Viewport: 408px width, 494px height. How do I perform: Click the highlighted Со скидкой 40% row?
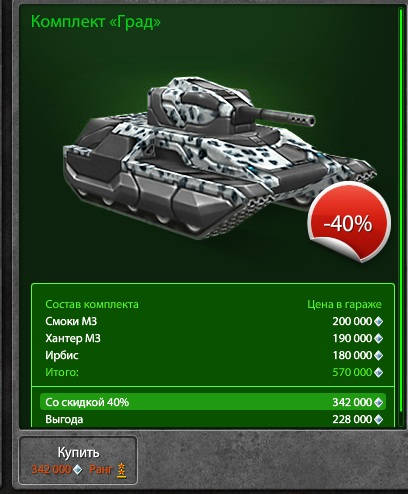pos(213,402)
